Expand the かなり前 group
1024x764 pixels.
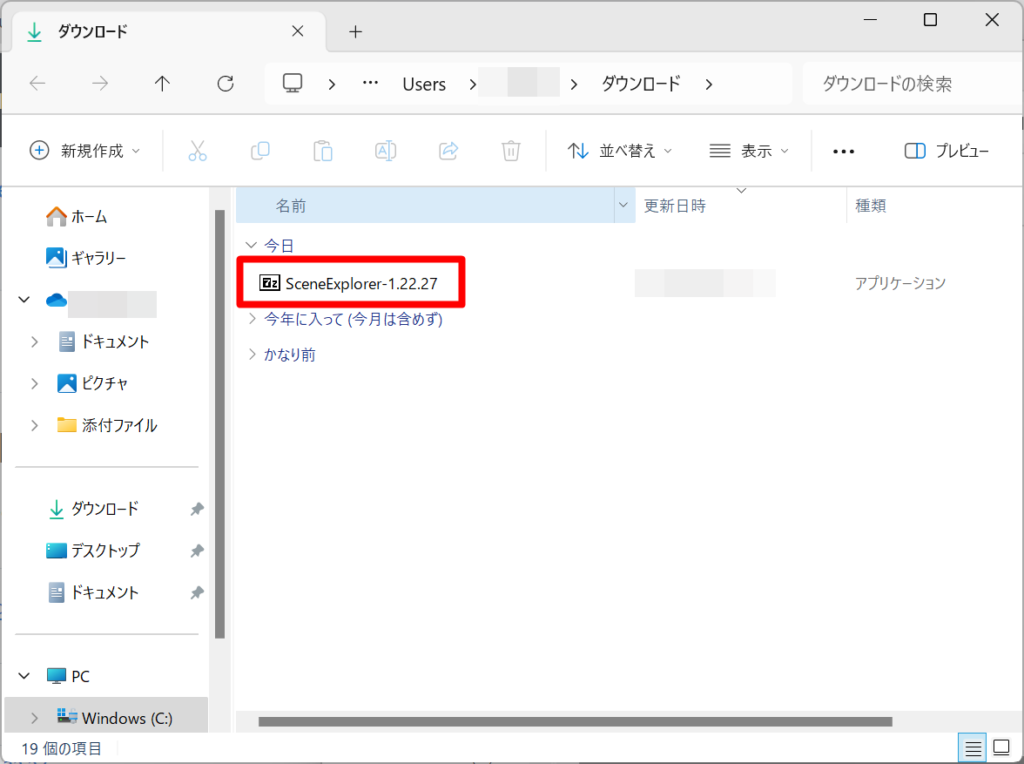(251, 353)
